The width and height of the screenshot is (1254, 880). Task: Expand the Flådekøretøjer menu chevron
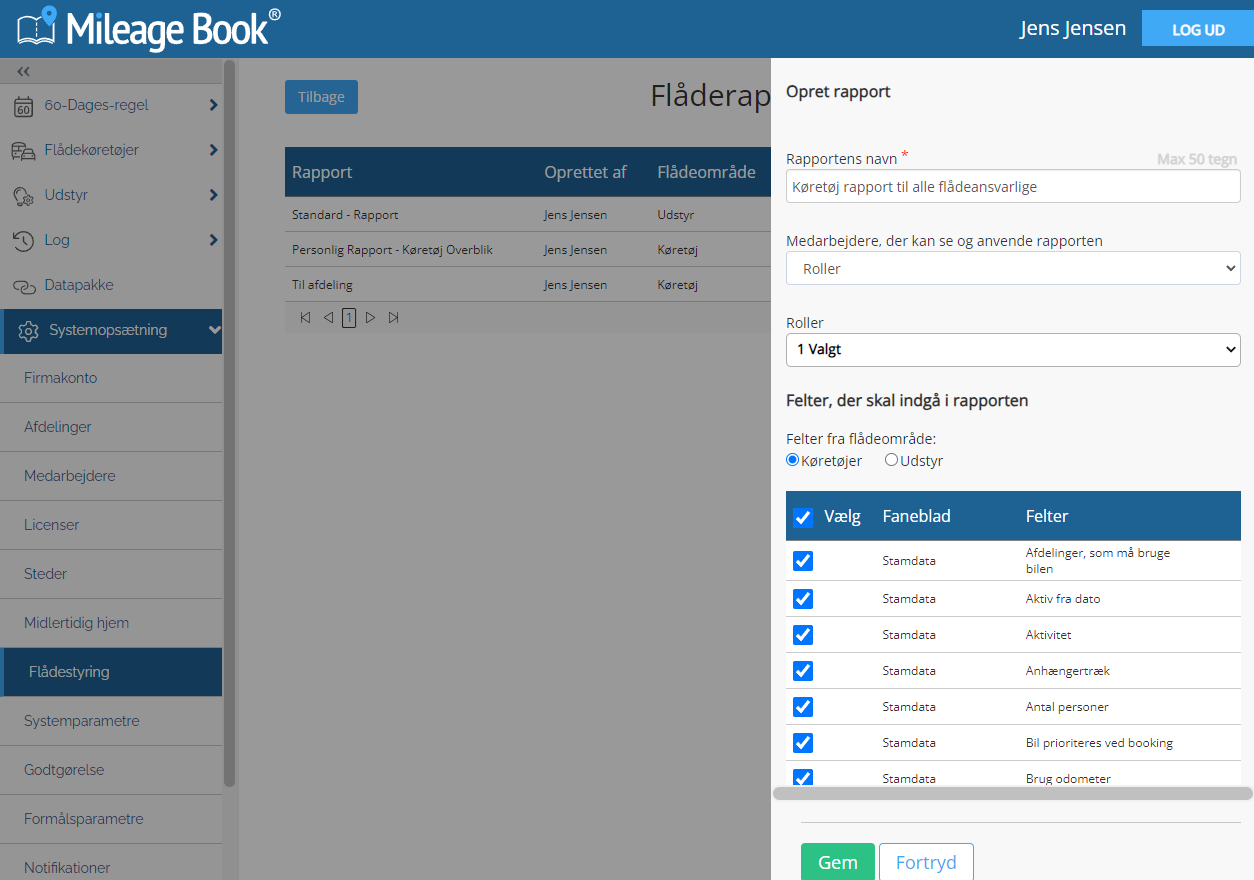213,150
